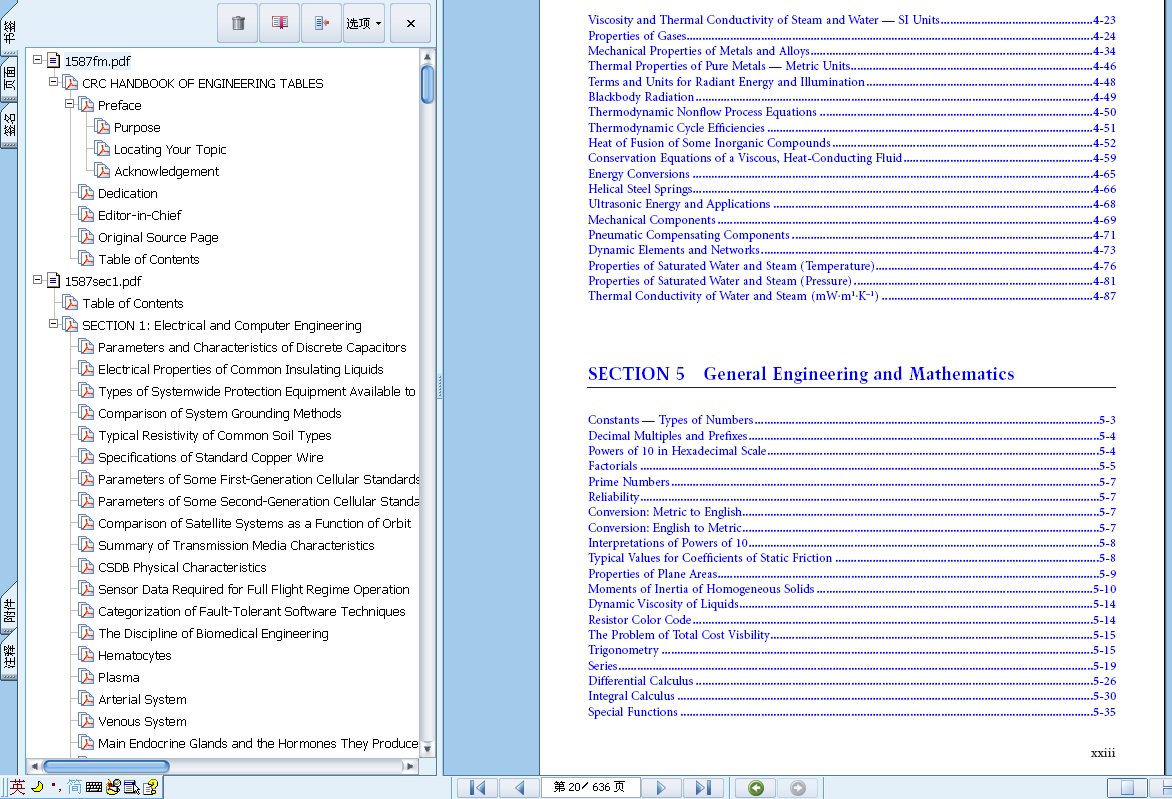Click the Plasma bookmark icon

87,676
